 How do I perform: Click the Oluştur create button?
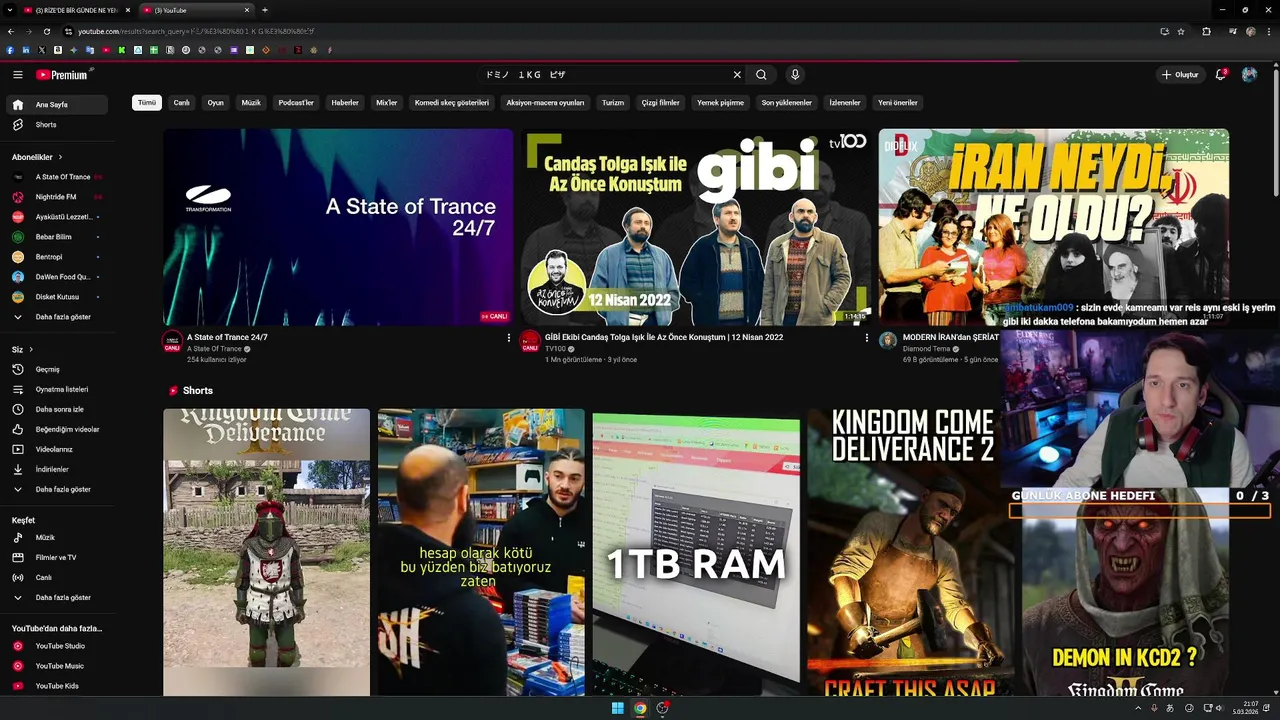pos(1180,75)
